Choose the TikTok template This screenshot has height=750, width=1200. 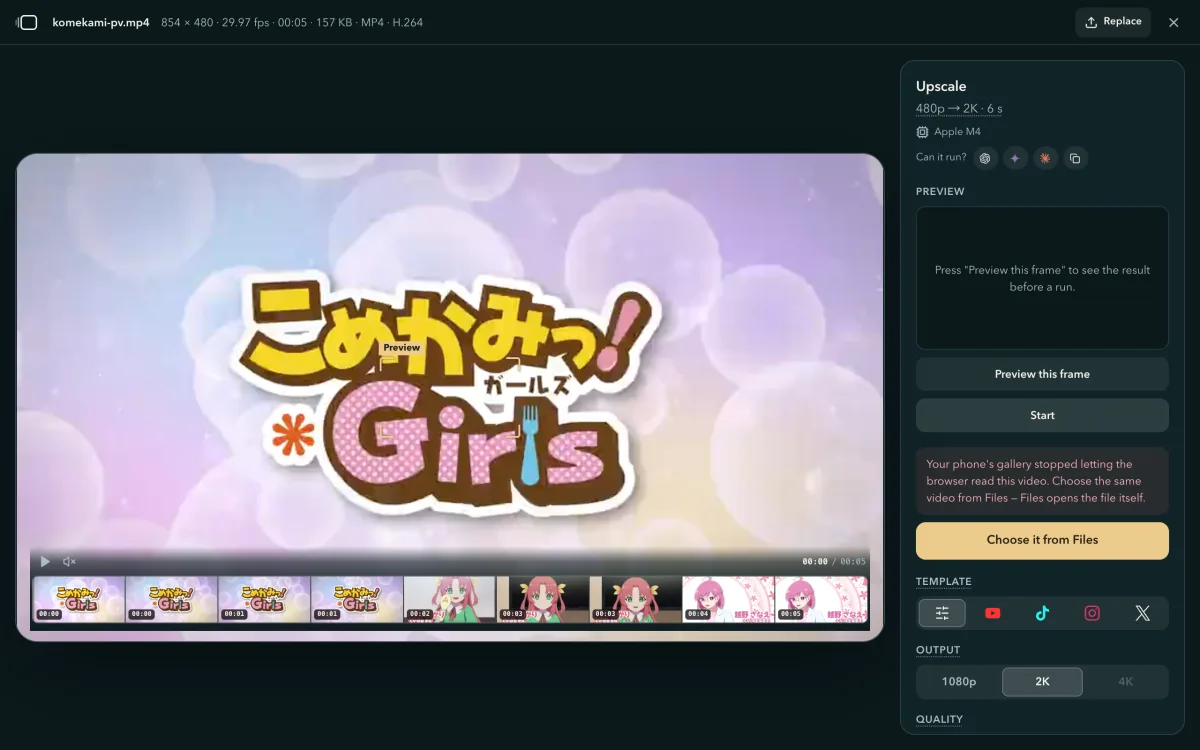point(1042,613)
